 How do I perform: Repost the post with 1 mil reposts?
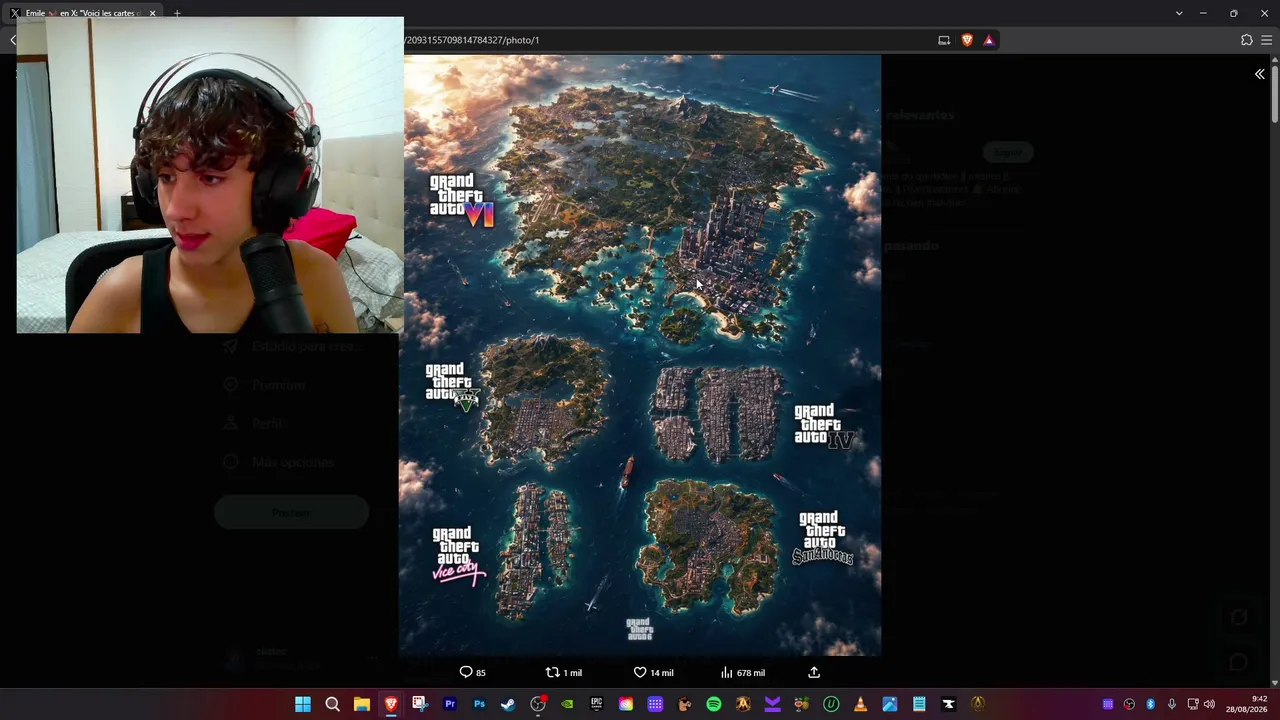tap(563, 673)
